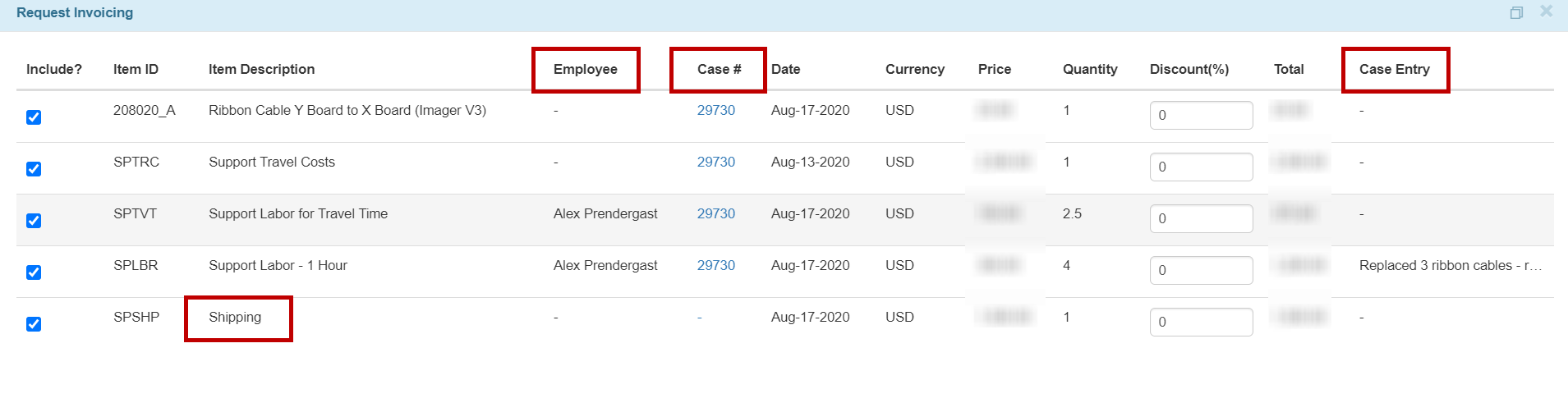1568x412 pixels.
Task: Click discount field for Ribbon Cable item
Action: (1200, 116)
